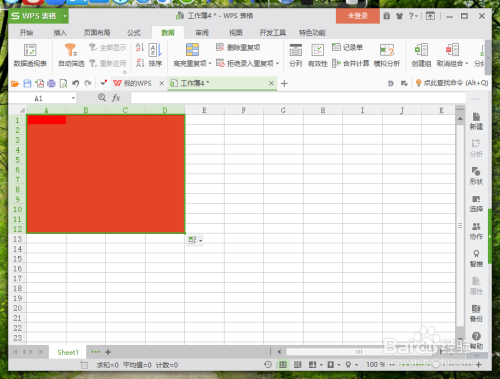Open a file with the folder icon
Viewport: 500px width, 379px height.
[15, 83]
